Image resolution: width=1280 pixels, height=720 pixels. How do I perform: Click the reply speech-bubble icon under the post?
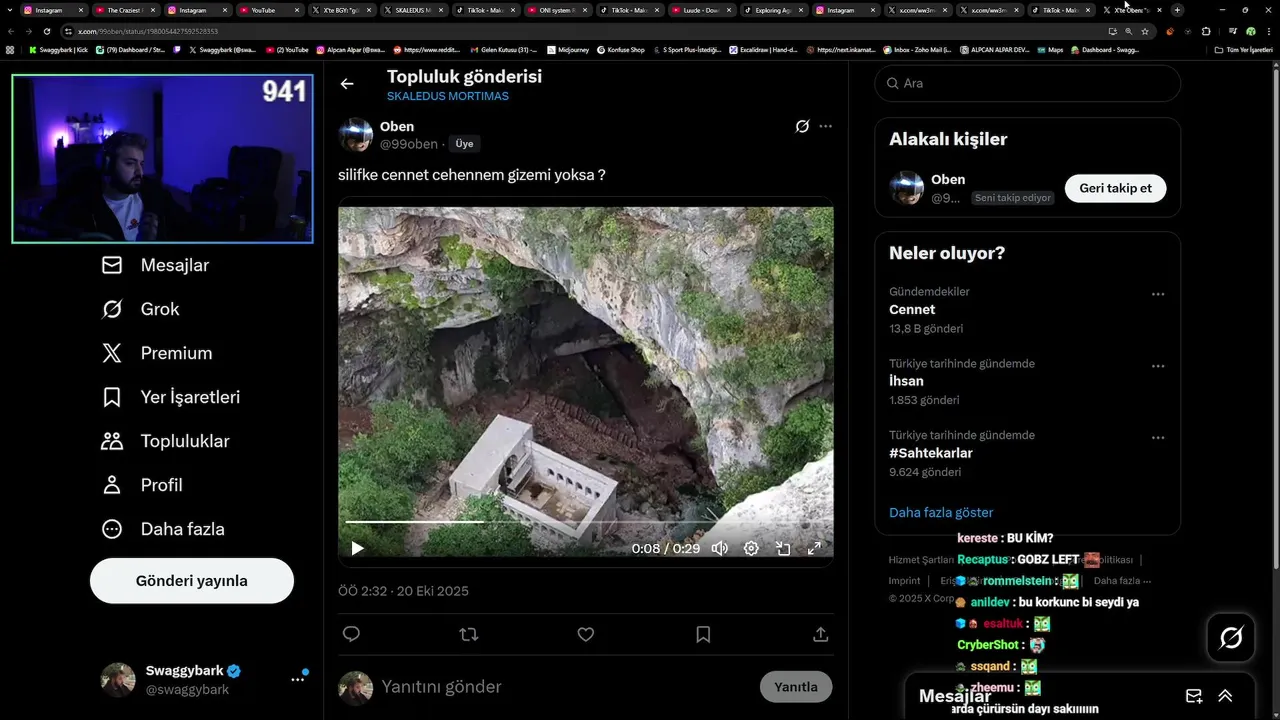click(x=351, y=634)
